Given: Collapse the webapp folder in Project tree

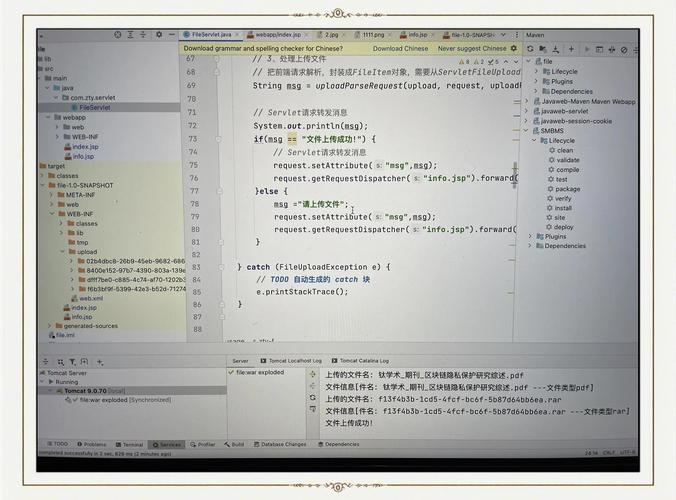Looking at the screenshot, I should coord(48,117).
